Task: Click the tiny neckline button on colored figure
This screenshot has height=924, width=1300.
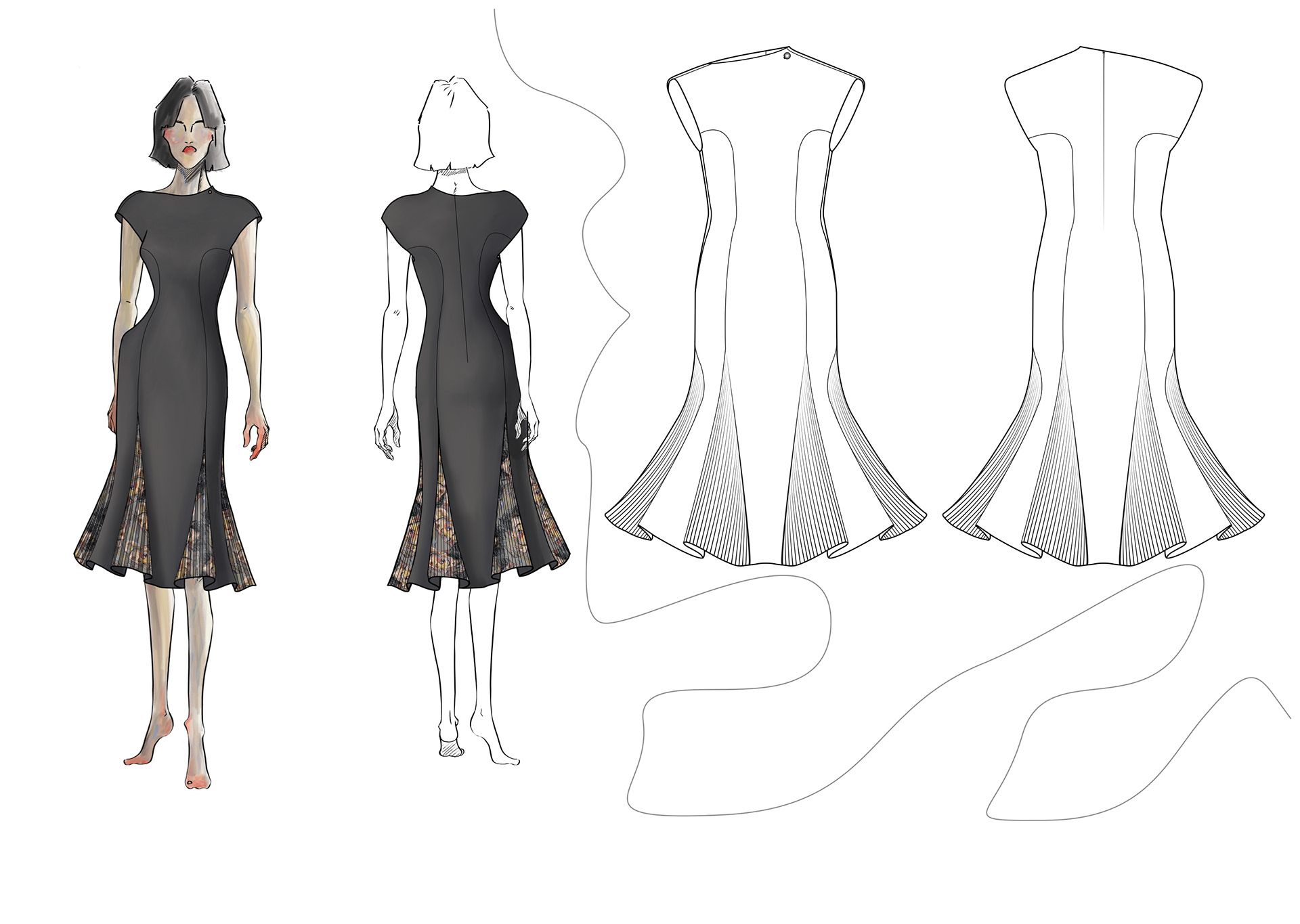Action: click(211, 194)
